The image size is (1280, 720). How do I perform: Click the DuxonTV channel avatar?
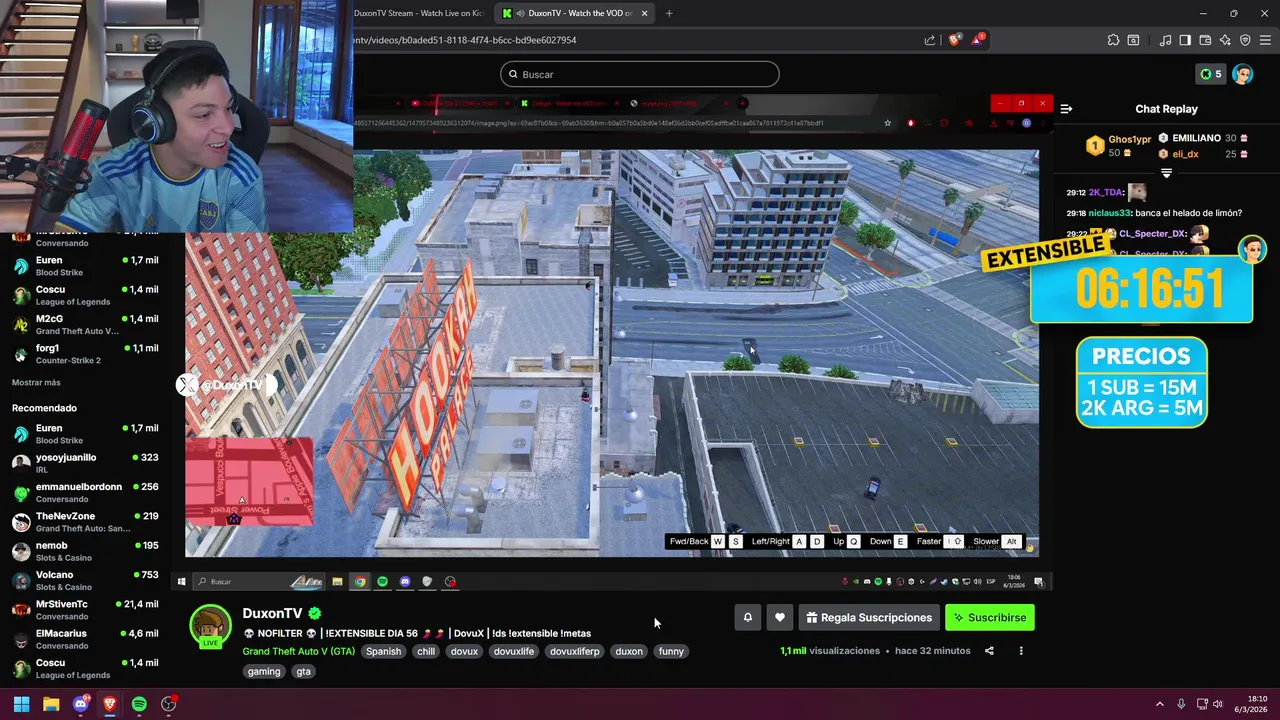pyautogui.click(x=210, y=626)
